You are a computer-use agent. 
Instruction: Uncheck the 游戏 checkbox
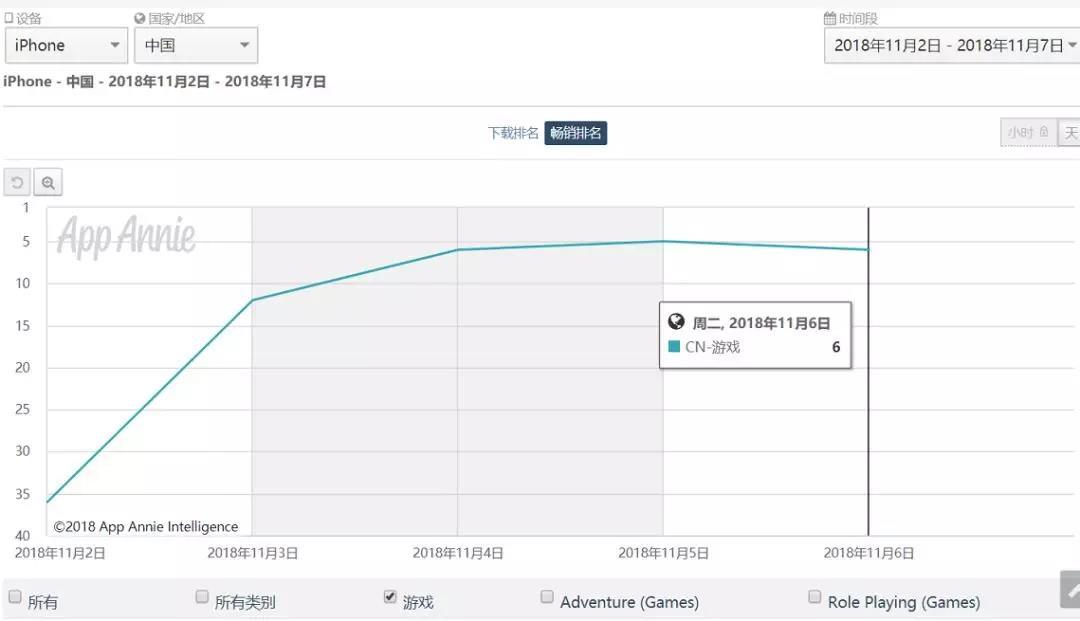(x=390, y=597)
